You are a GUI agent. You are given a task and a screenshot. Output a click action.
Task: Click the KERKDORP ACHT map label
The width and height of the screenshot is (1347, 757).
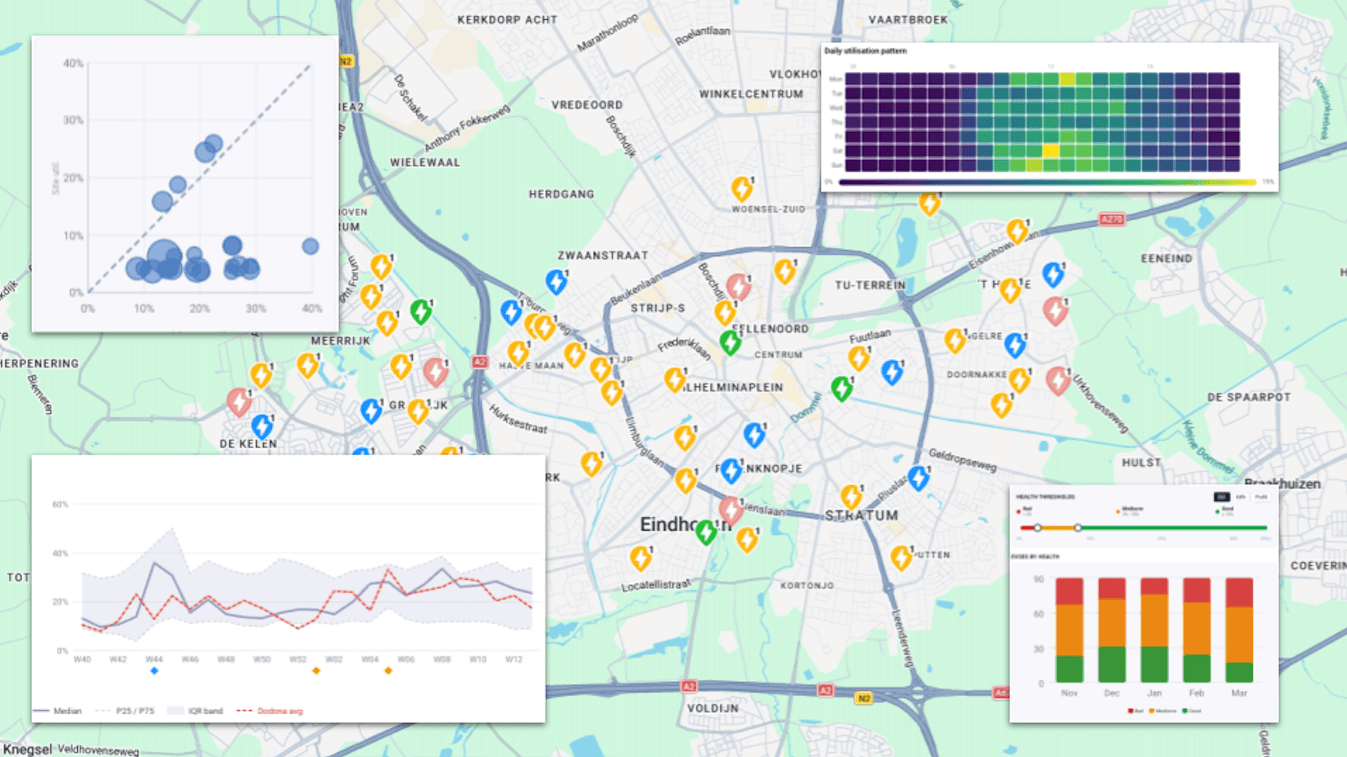[507, 20]
